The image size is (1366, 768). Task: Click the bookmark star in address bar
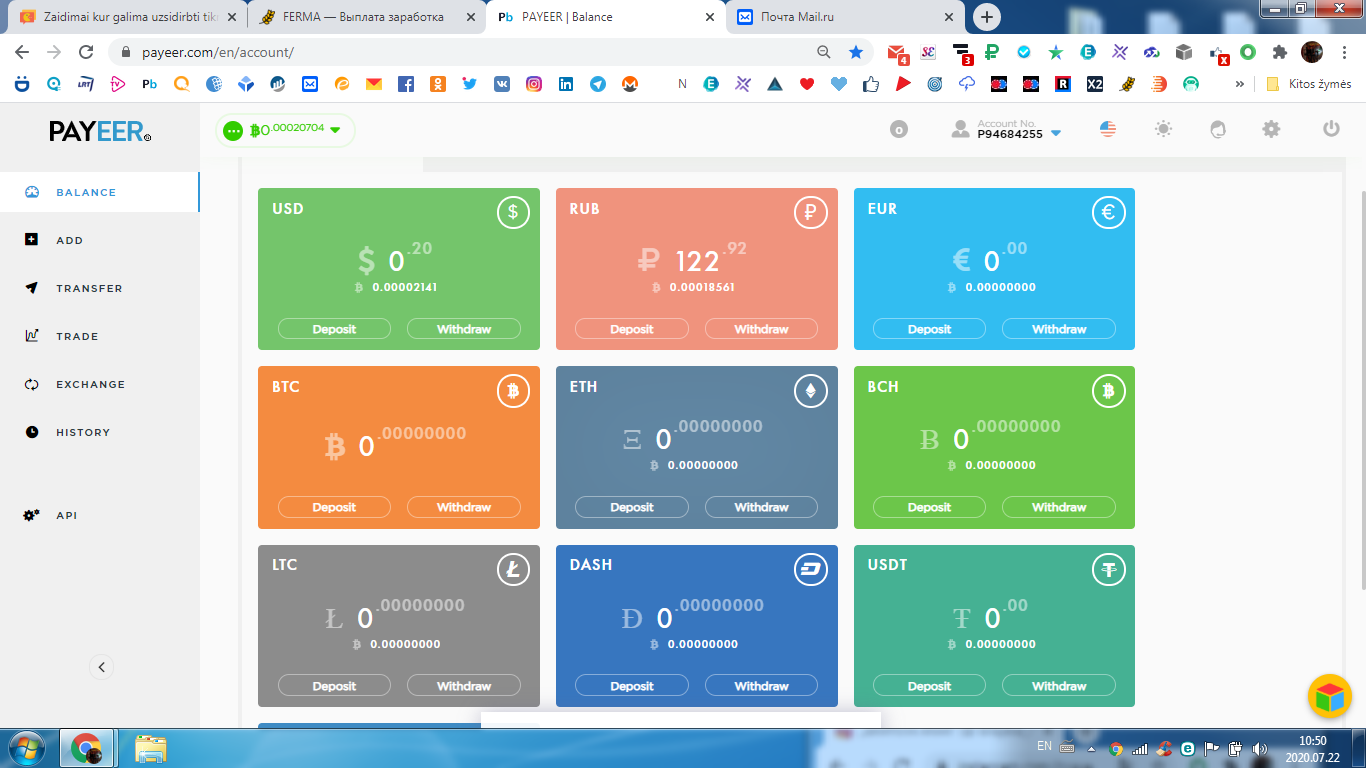pyautogui.click(x=856, y=52)
